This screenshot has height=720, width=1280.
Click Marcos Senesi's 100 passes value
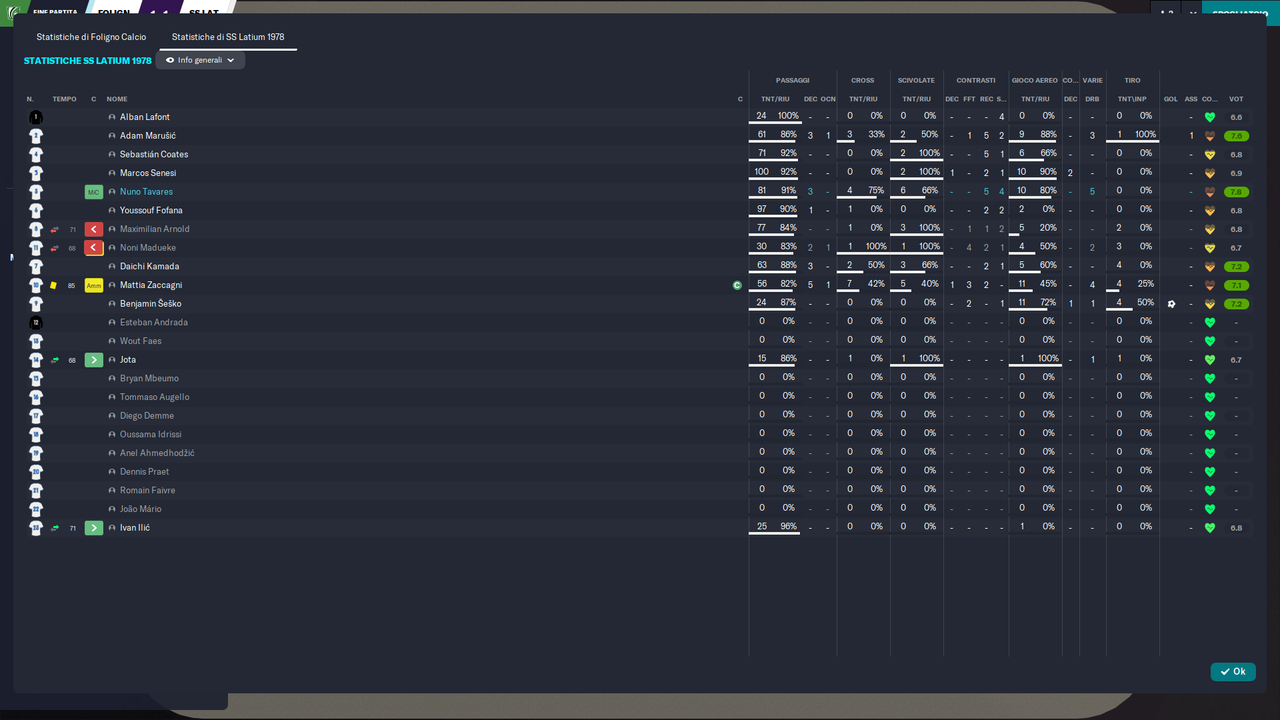[762, 172]
